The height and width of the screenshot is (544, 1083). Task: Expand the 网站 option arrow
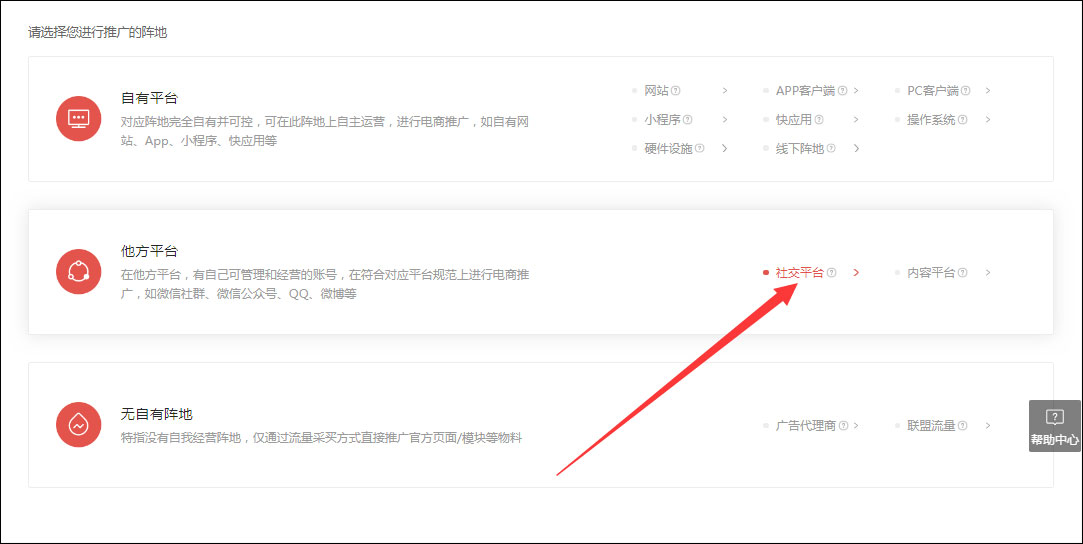725,90
